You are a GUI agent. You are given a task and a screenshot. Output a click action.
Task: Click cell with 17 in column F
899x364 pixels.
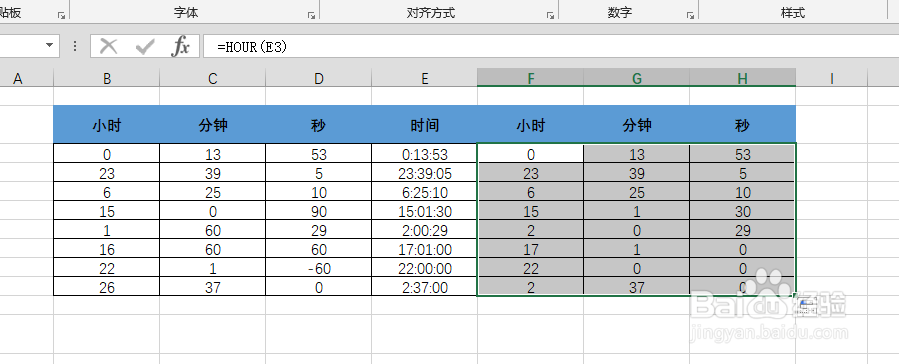tap(530, 249)
